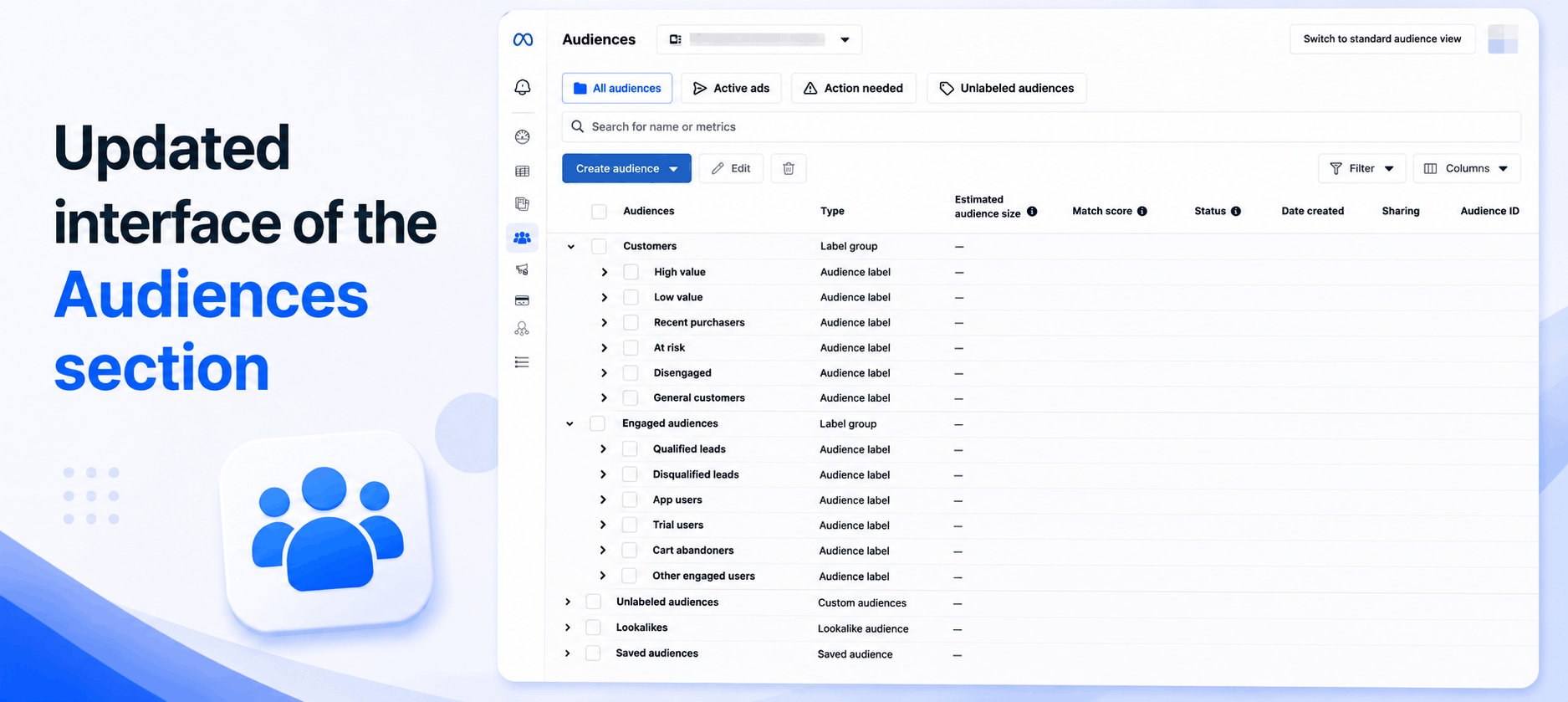This screenshot has height=702, width=1568.
Task: Open the Filter dropdown
Action: pos(1361,168)
